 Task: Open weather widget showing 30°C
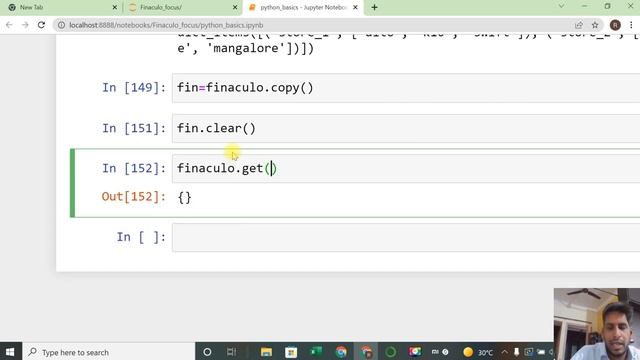point(478,352)
